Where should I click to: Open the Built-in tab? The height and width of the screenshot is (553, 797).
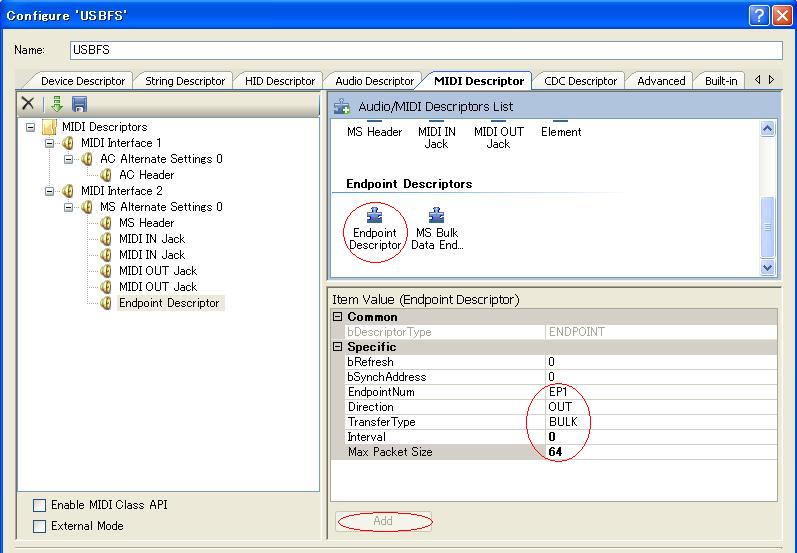click(x=721, y=81)
